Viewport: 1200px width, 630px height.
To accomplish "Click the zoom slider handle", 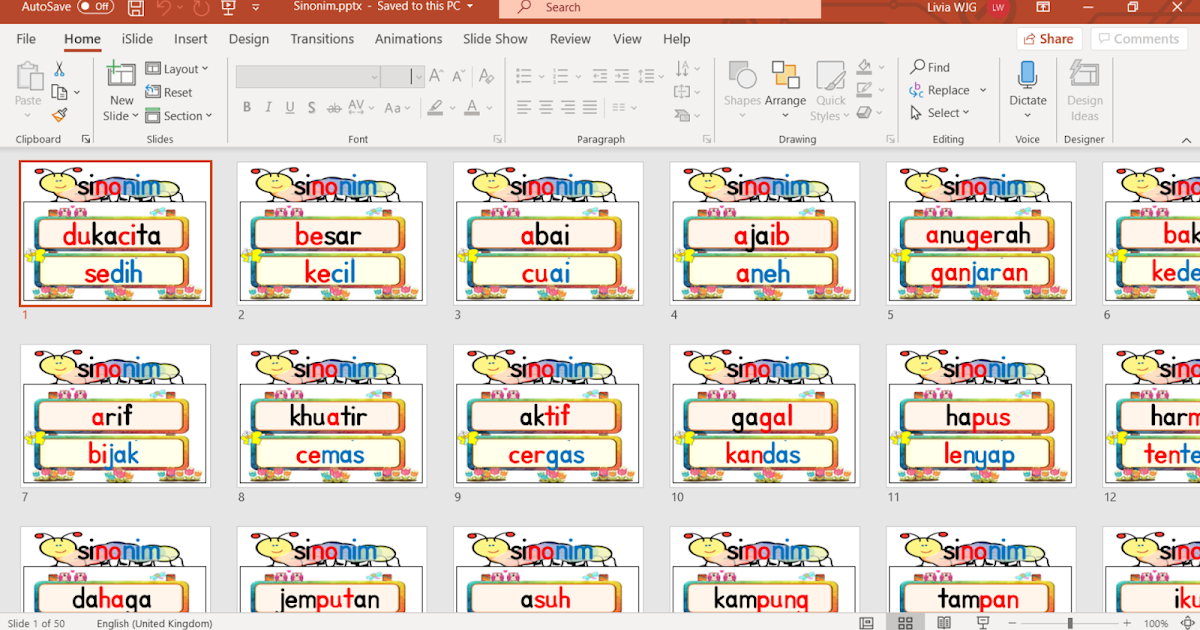I will [x=1070, y=623].
